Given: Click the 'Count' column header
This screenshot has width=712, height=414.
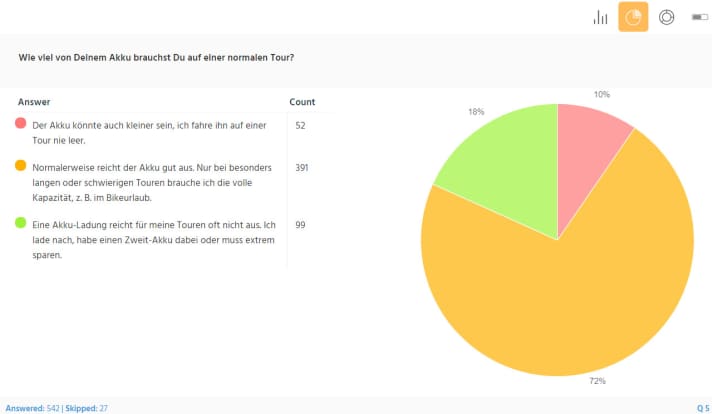Looking at the screenshot, I should (302, 102).
